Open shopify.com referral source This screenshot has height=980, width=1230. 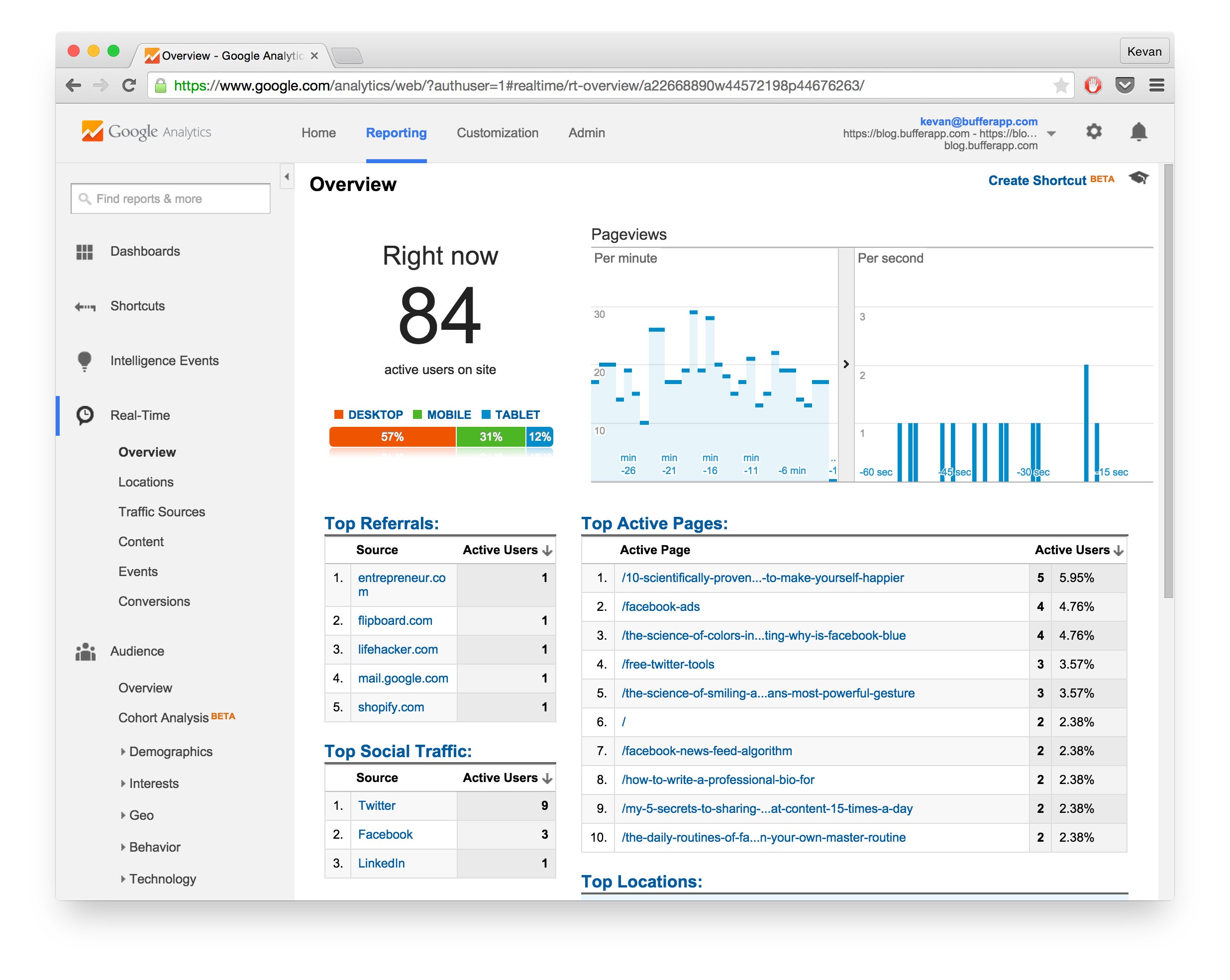(x=391, y=707)
